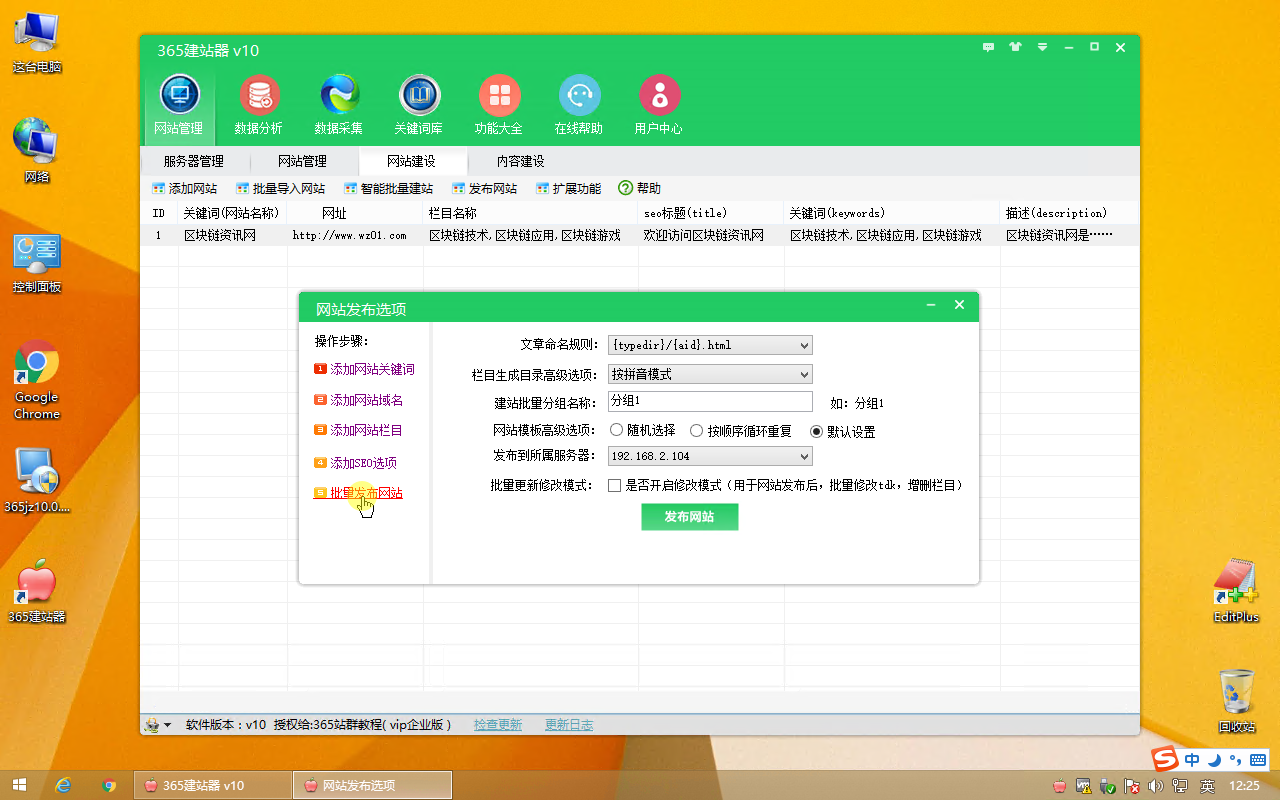The image size is (1280, 800).
Task: Open the EditPlus desktop shortcut
Action: (x=1236, y=590)
